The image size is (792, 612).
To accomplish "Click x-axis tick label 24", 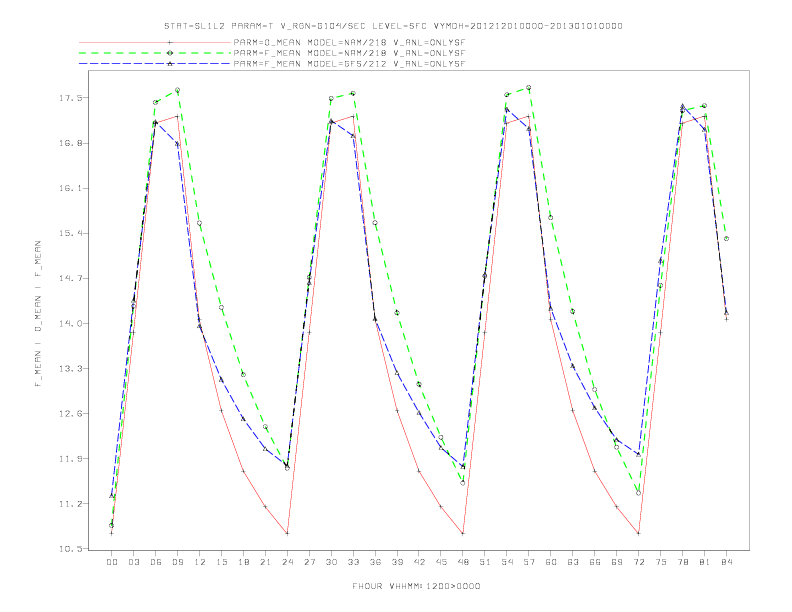I will point(287,562).
